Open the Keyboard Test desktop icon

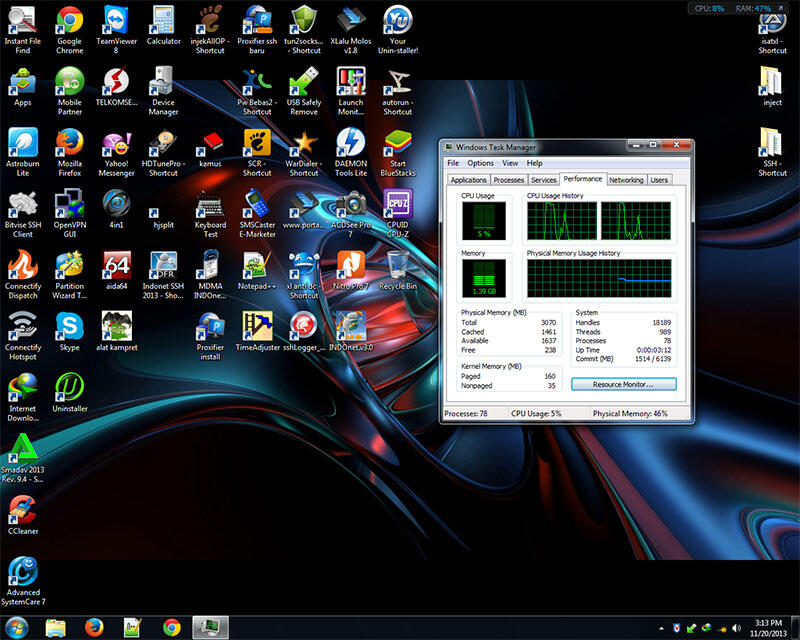(210, 213)
